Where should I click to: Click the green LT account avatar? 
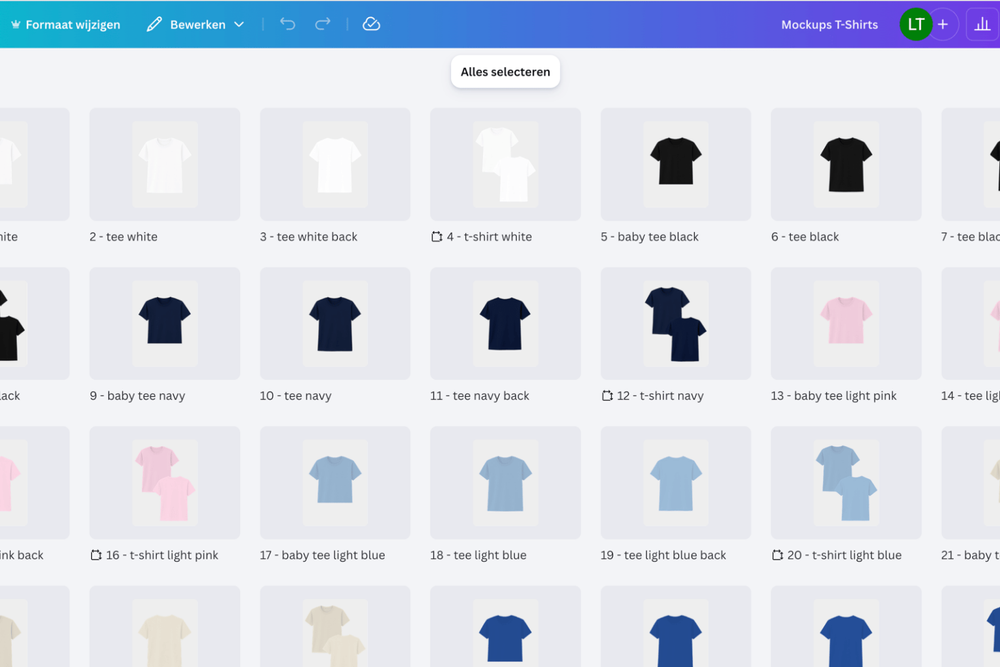916,24
